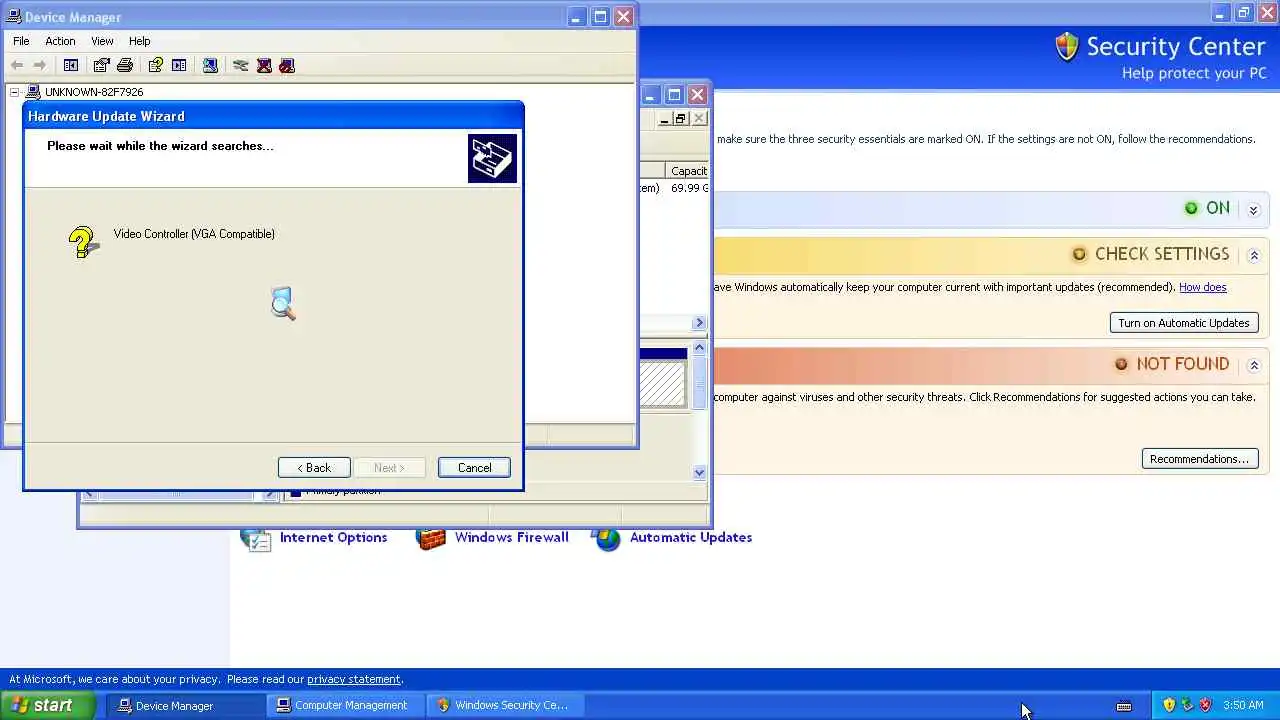This screenshot has height=720, width=1280.
Task: Click the Back button in the wizard
Action: tap(314, 468)
